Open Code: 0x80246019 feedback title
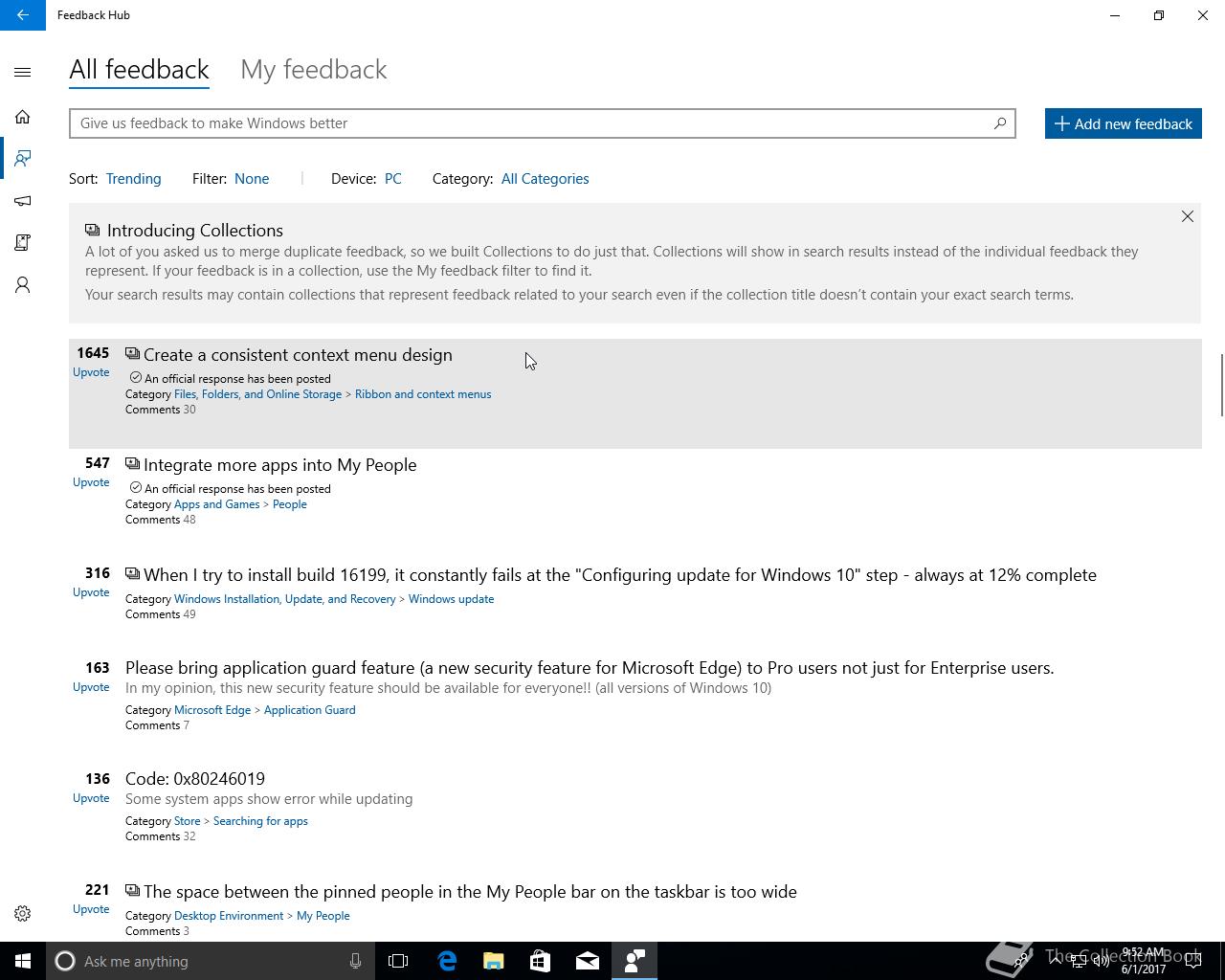The height and width of the screenshot is (980, 1225). (x=195, y=779)
